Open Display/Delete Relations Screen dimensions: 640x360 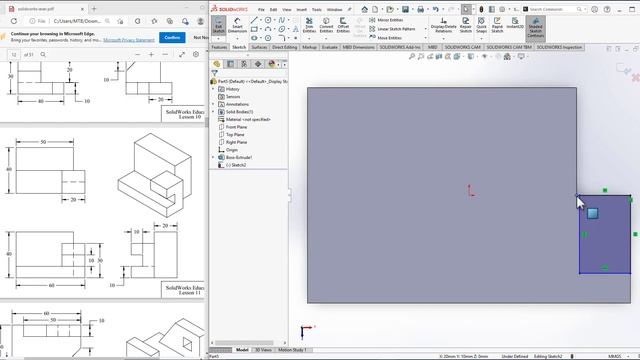[x=443, y=25]
